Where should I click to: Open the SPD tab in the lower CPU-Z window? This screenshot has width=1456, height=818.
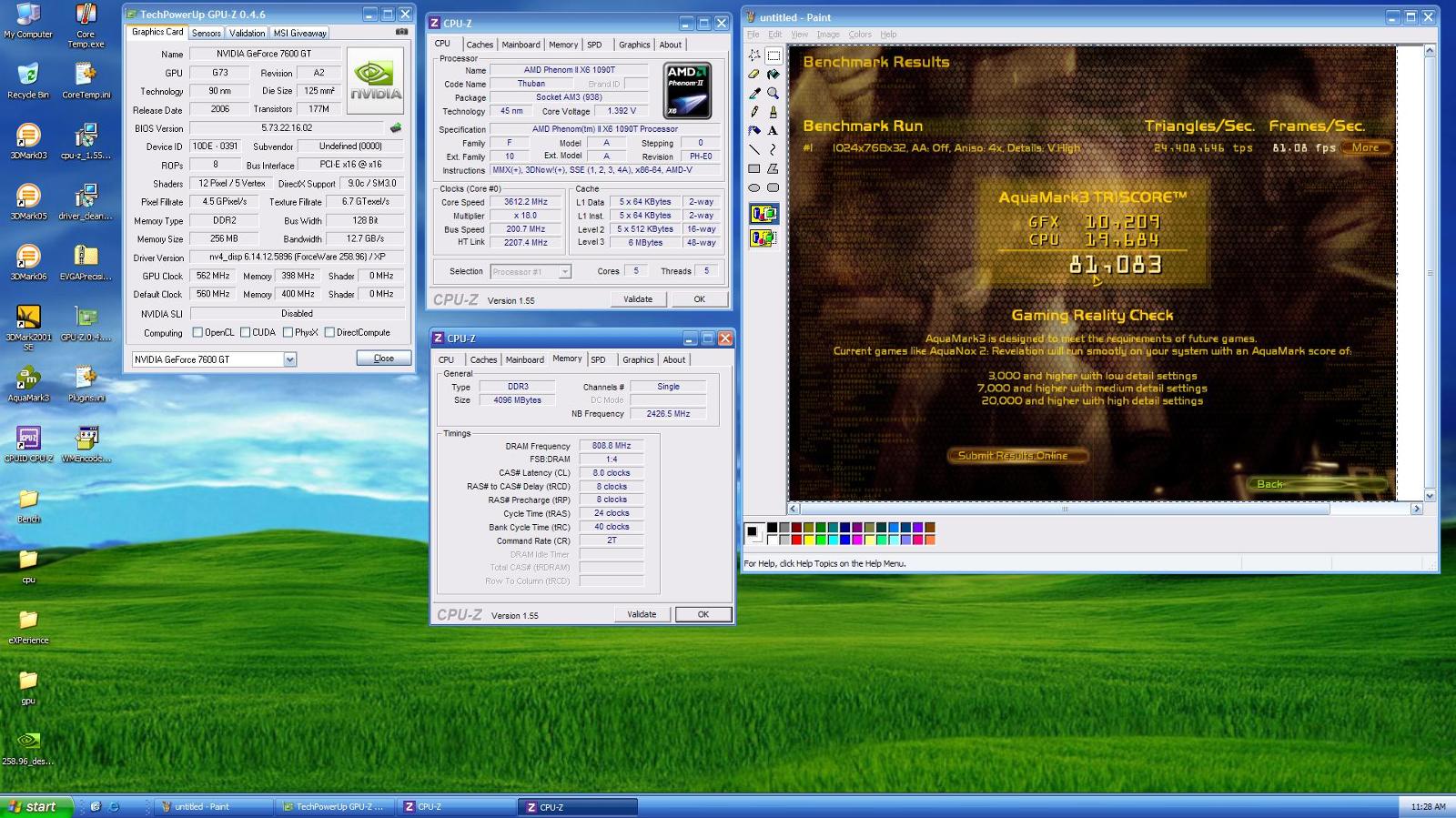coord(599,359)
